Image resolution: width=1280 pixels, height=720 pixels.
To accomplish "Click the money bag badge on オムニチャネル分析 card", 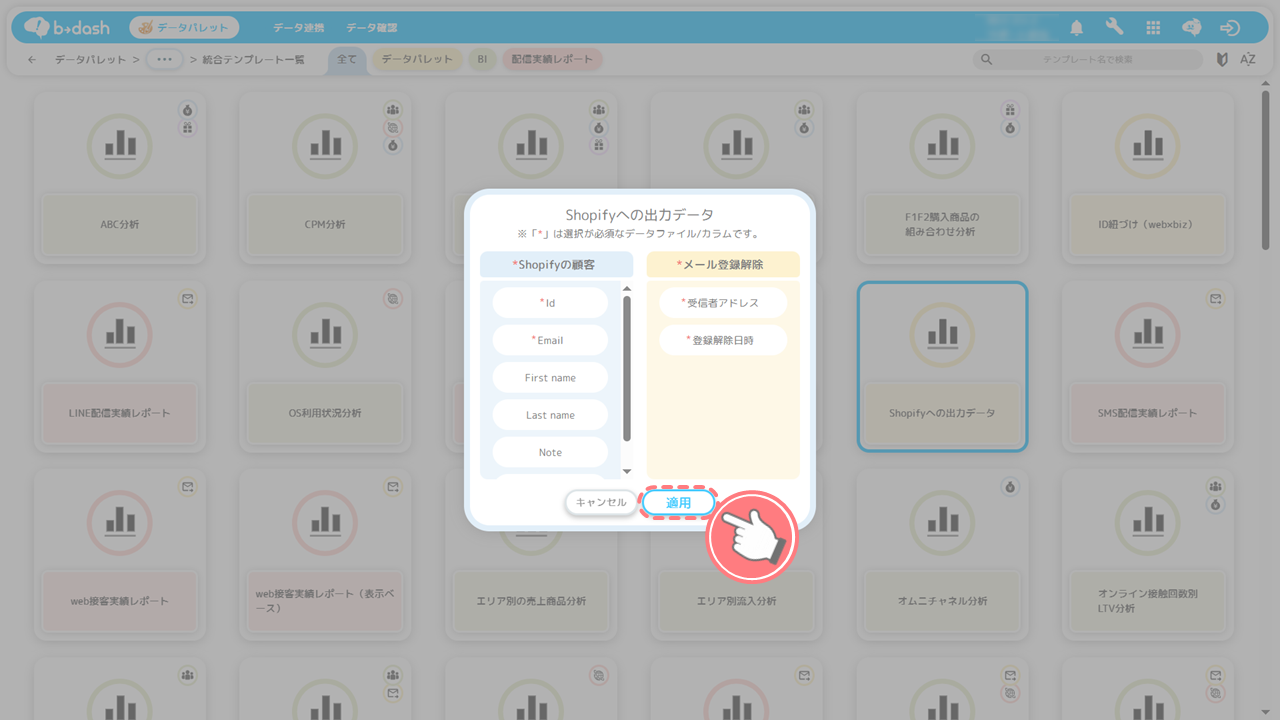I will tap(1010, 487).
